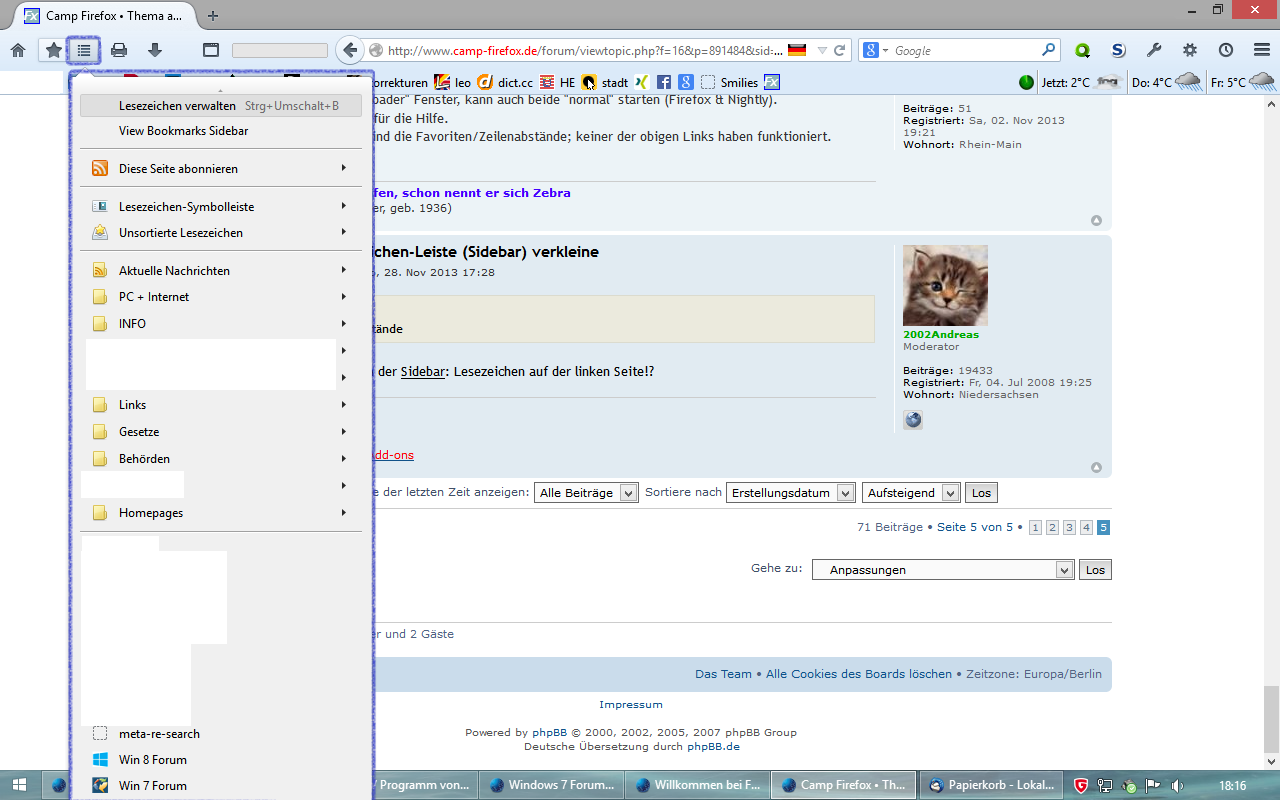The image size is (1280, 800).
Task: Open the search engine selector dropdown
Action: pyautogui.click(x=876, y=50)
